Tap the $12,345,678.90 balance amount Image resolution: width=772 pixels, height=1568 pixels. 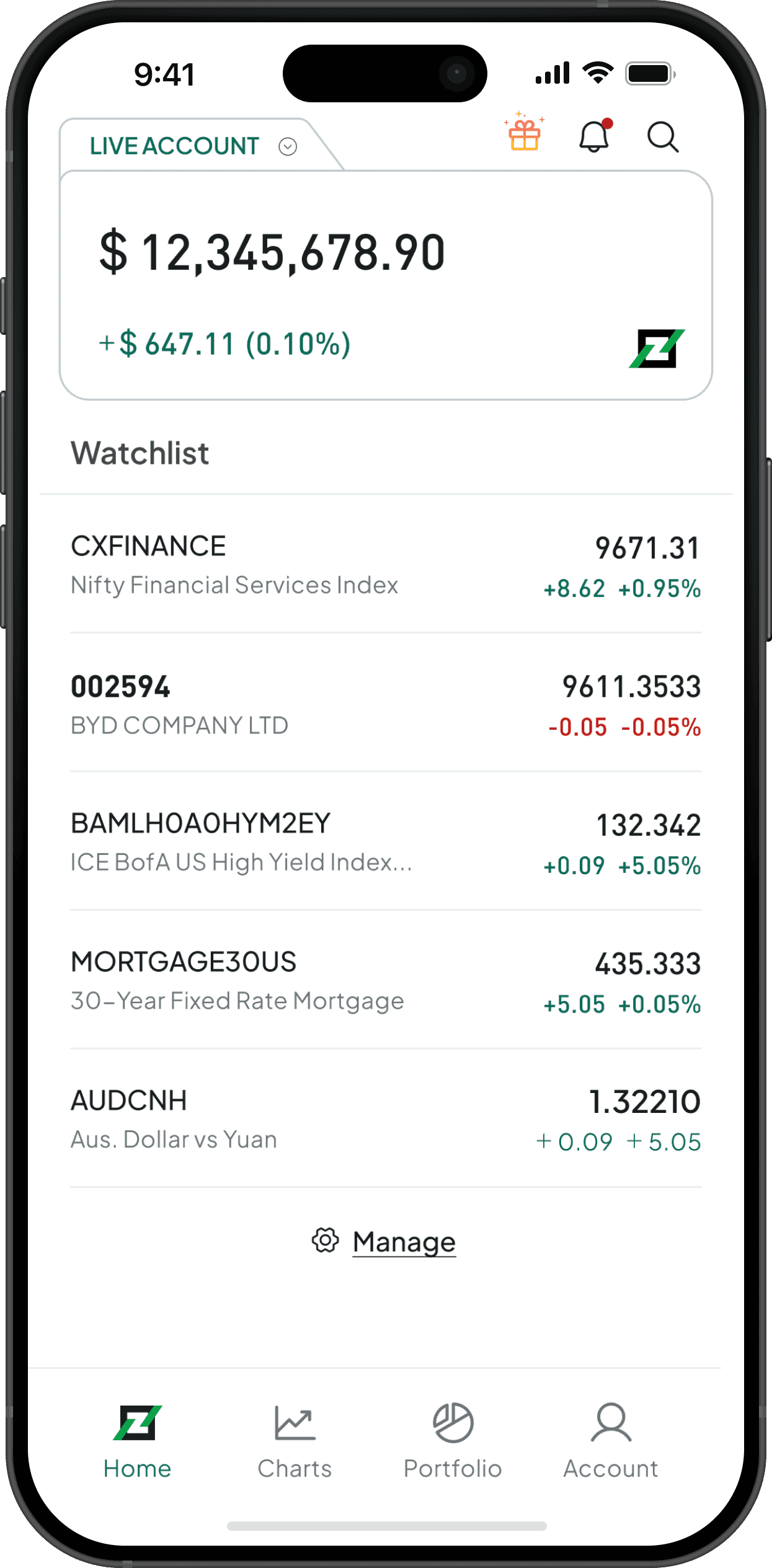coord(272,252)
